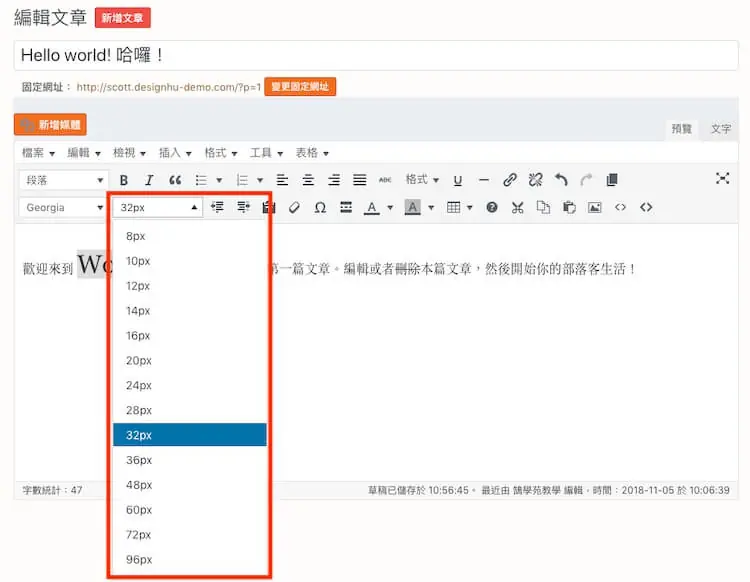Insert horizontal line
The image size is (750, 582).
point(484,180)
